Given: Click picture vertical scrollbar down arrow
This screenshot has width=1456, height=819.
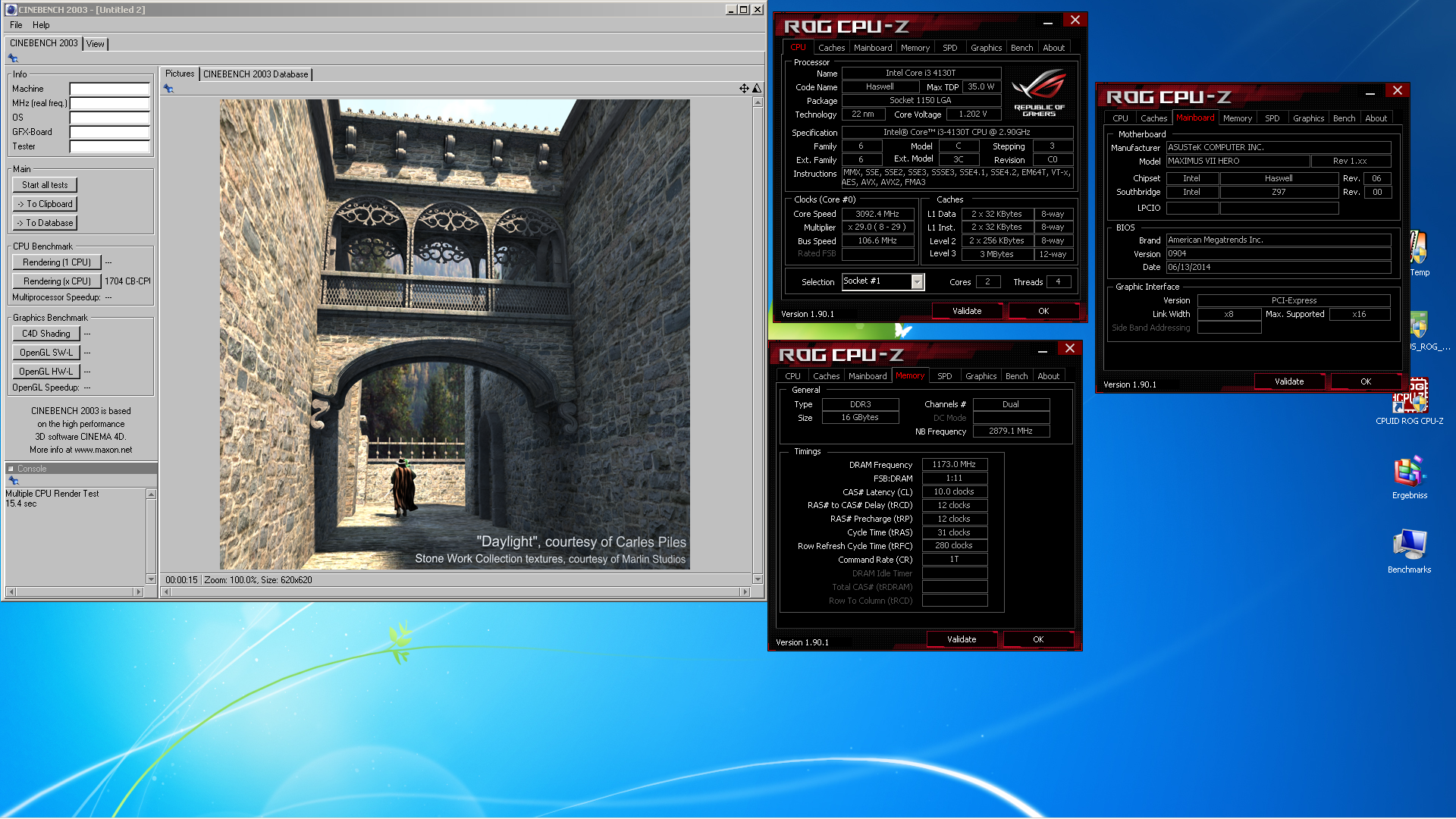Looking at the screenshot, I should [x=758, y=579].
